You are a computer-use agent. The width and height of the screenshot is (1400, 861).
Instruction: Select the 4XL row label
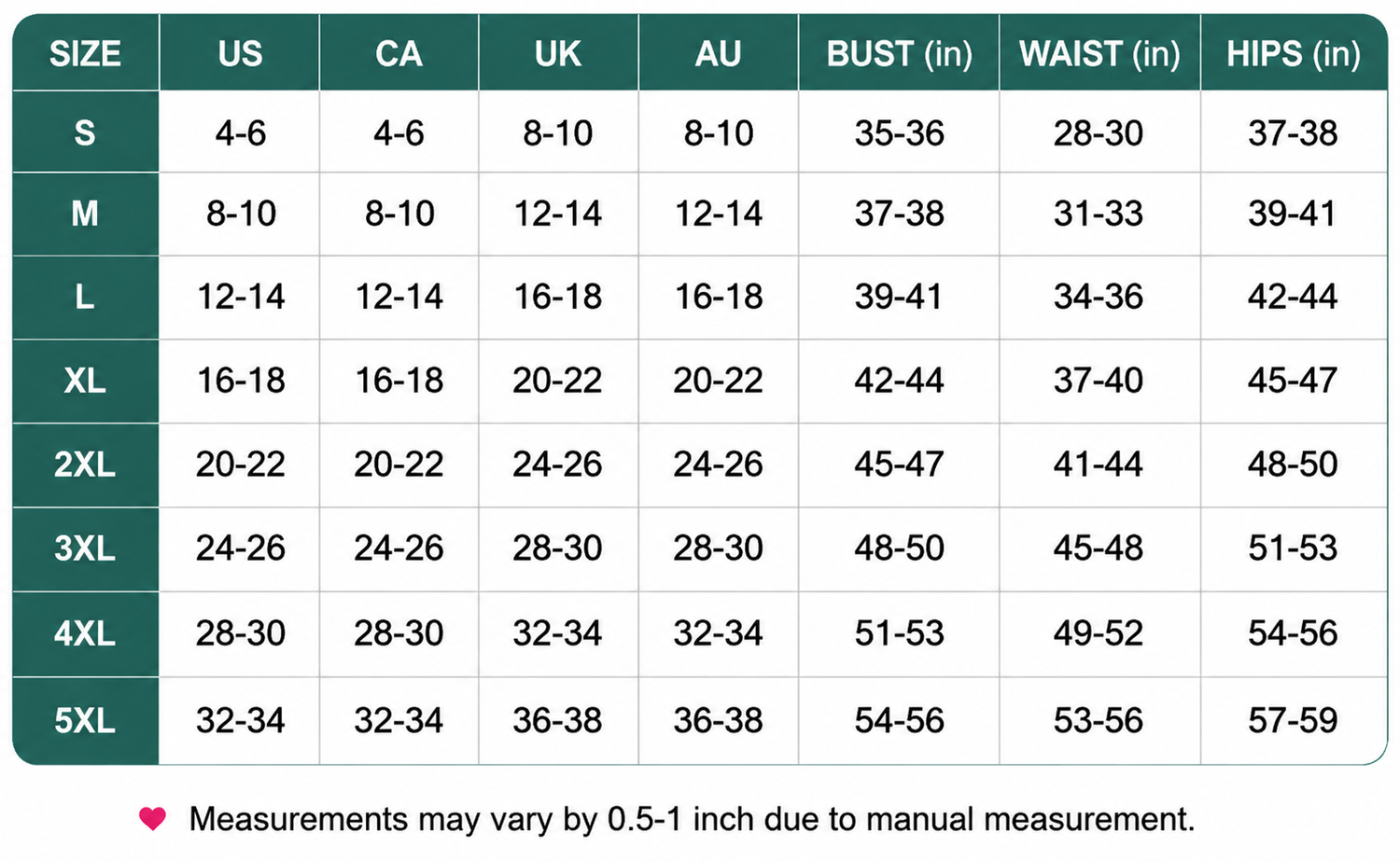(85, 633)
